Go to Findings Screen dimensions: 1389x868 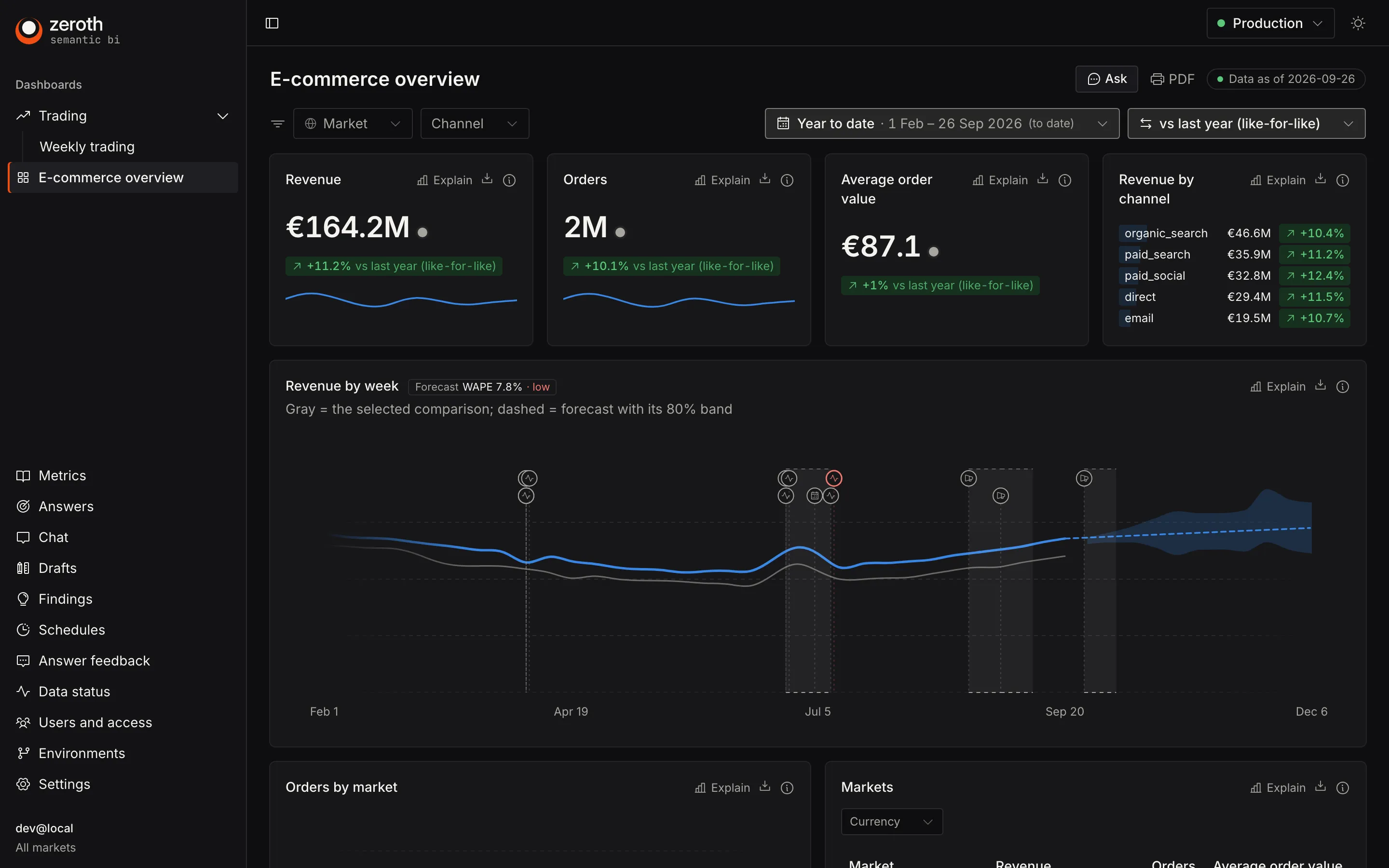tap(65, 599)
